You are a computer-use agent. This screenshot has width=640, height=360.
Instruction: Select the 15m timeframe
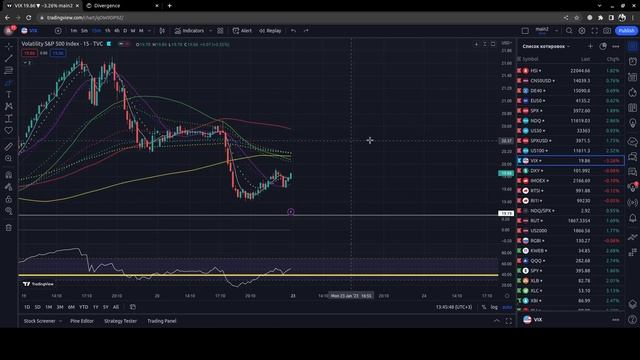point(96,31)
